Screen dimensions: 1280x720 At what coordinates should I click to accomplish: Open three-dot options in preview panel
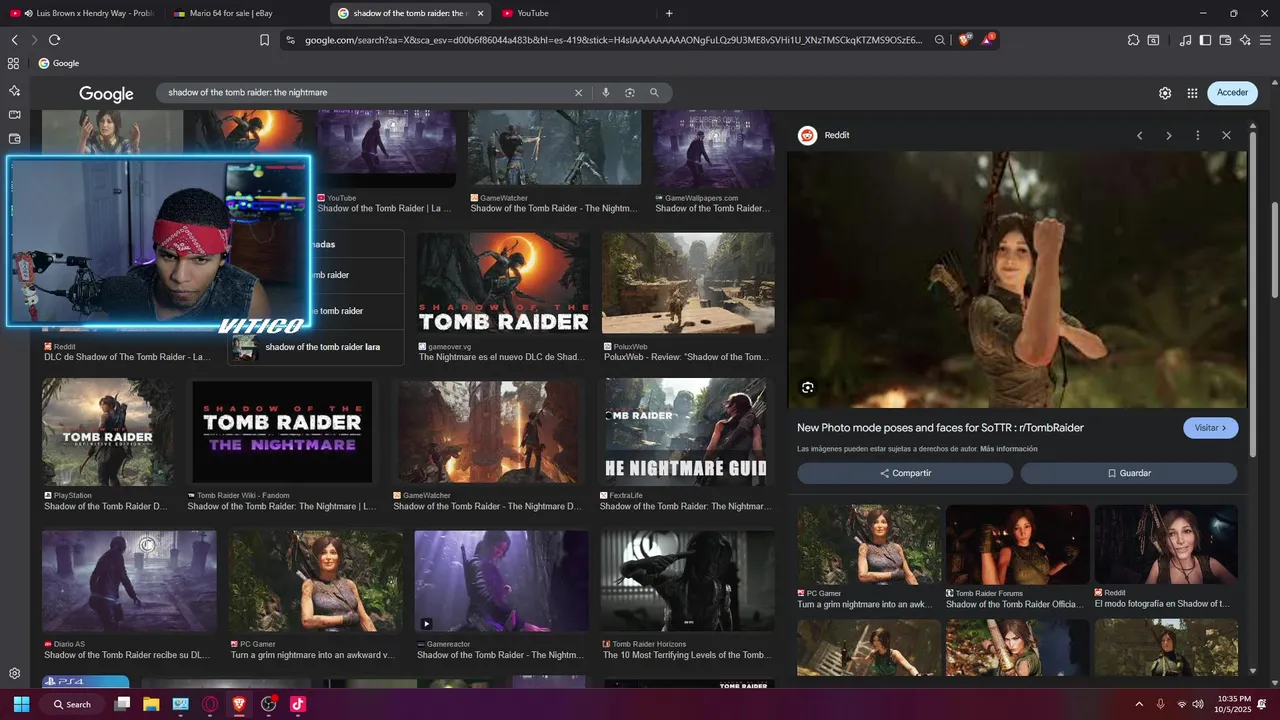[1197, 135]
